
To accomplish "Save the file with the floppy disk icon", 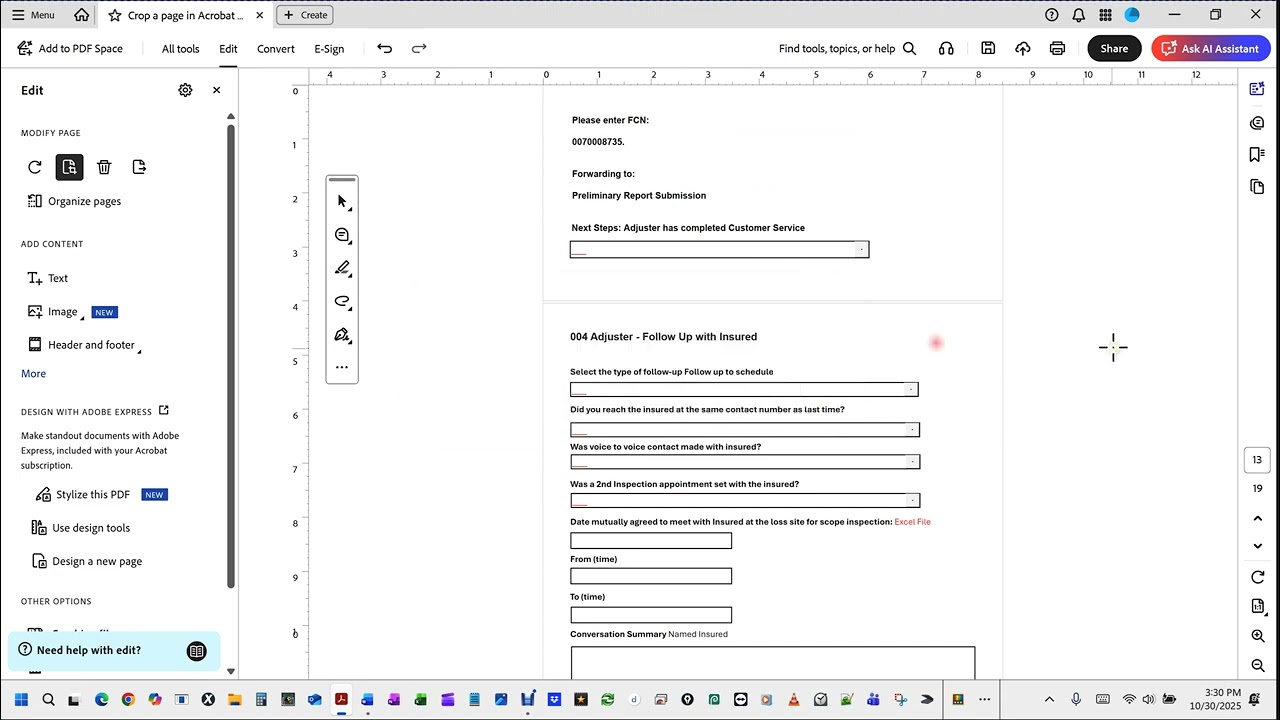I will (988, 48).
